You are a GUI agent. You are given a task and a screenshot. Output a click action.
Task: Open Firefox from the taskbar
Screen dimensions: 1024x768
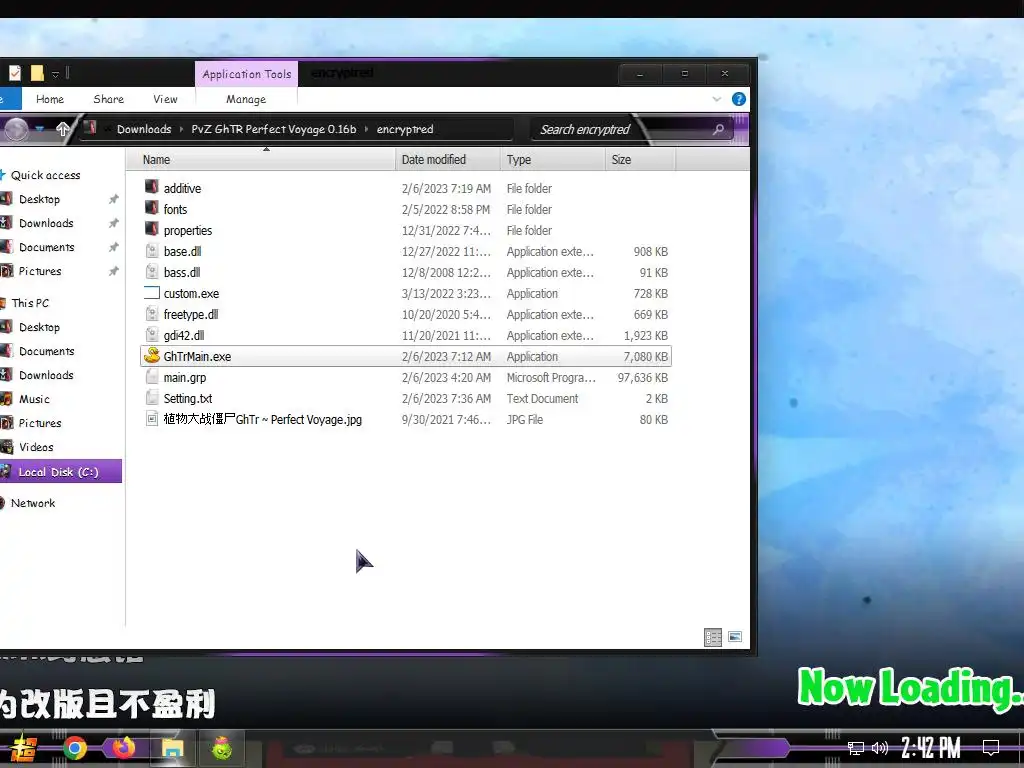click(123, 748)
